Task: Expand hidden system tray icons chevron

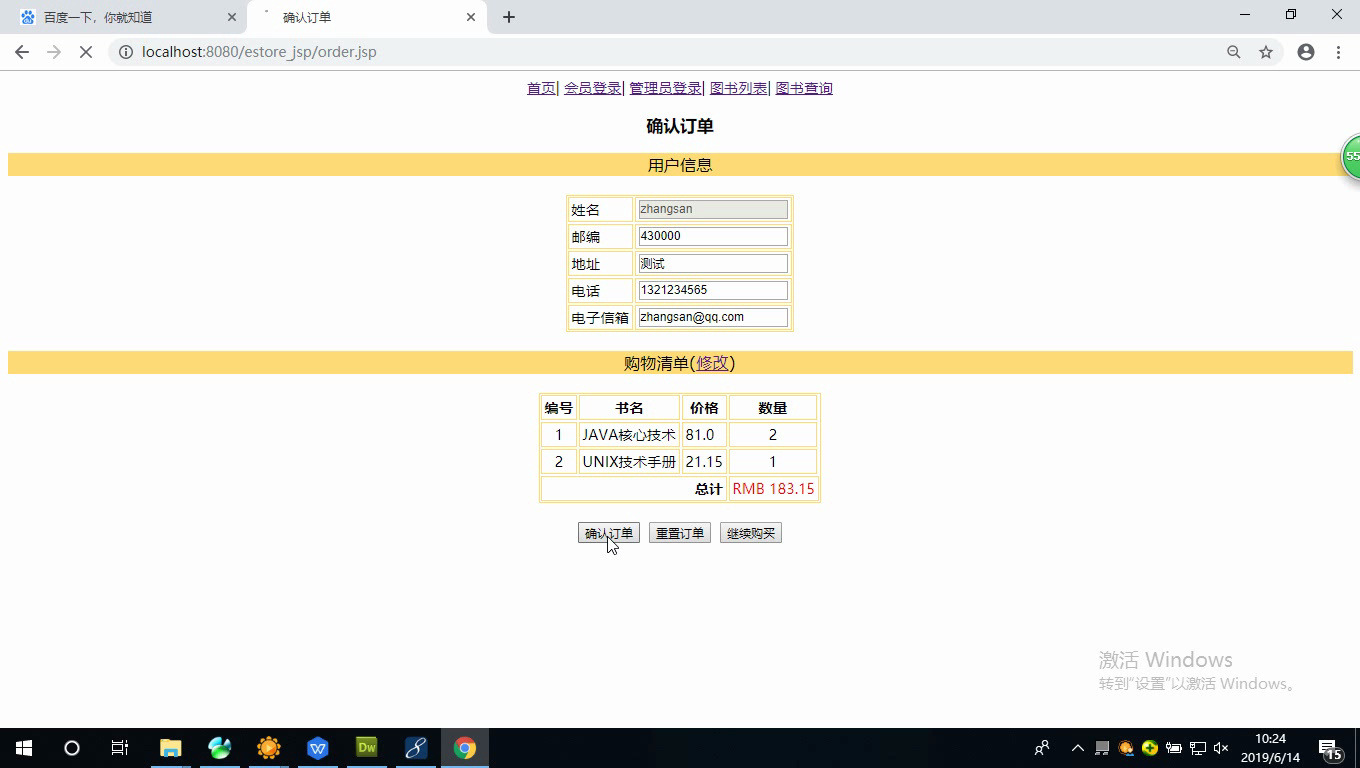Action: (1078, 748)
